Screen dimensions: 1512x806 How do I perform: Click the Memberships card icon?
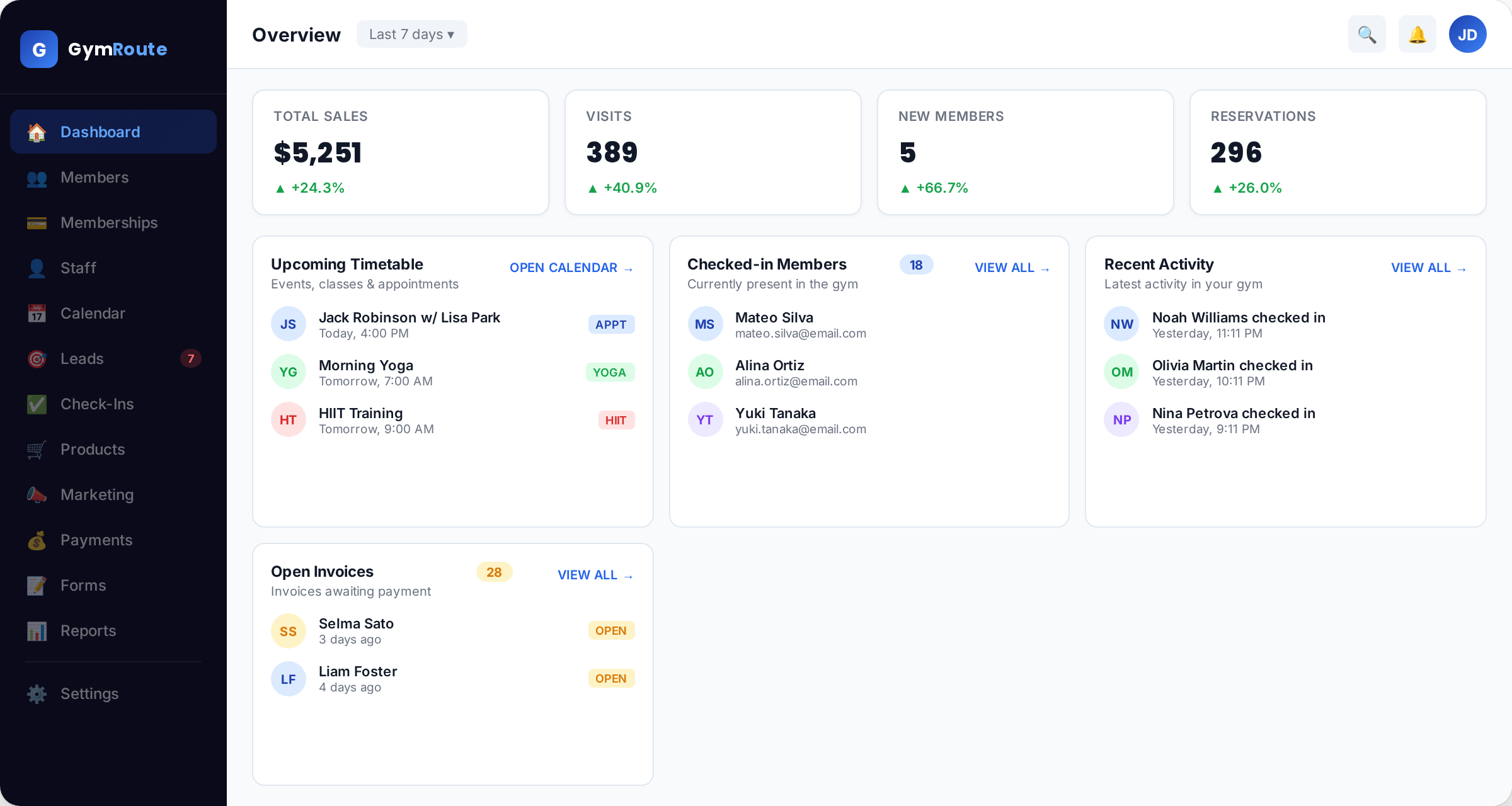pos(37,223)
